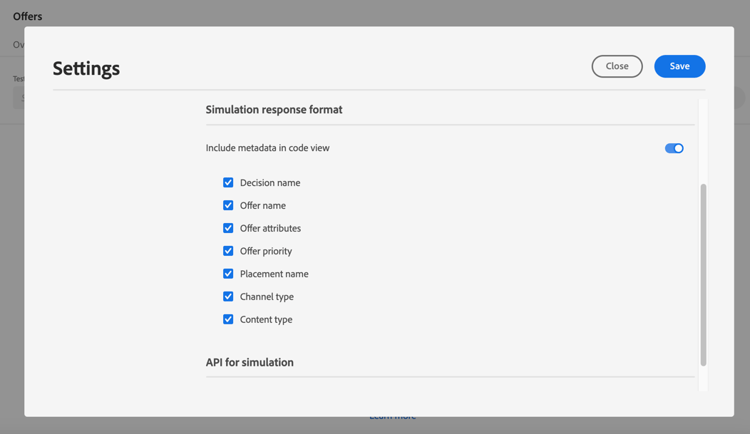Click the 'Content type' label text
This screenshot has height=434, width=750.
point(266,320)
